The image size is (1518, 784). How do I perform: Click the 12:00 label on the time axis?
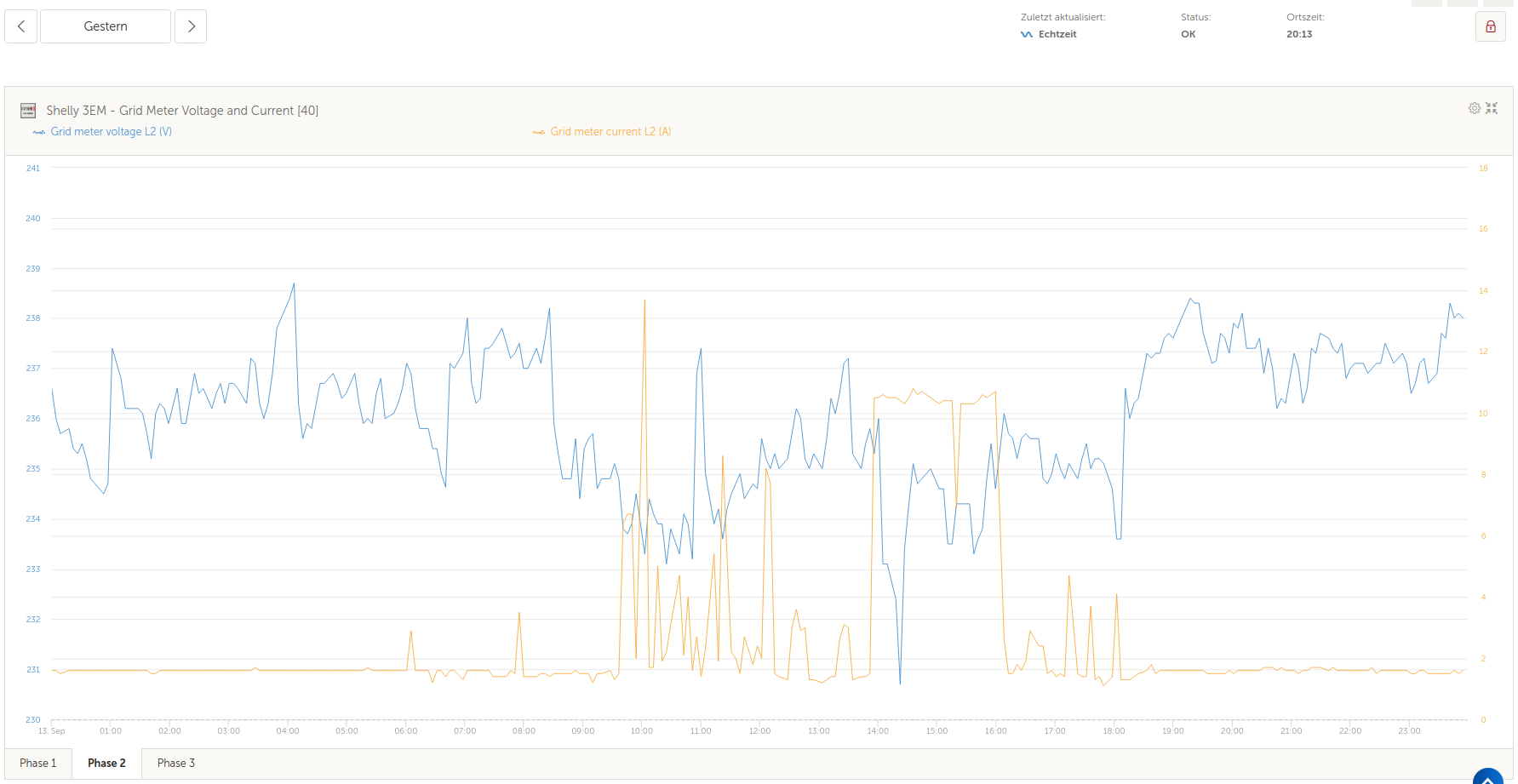759,731
